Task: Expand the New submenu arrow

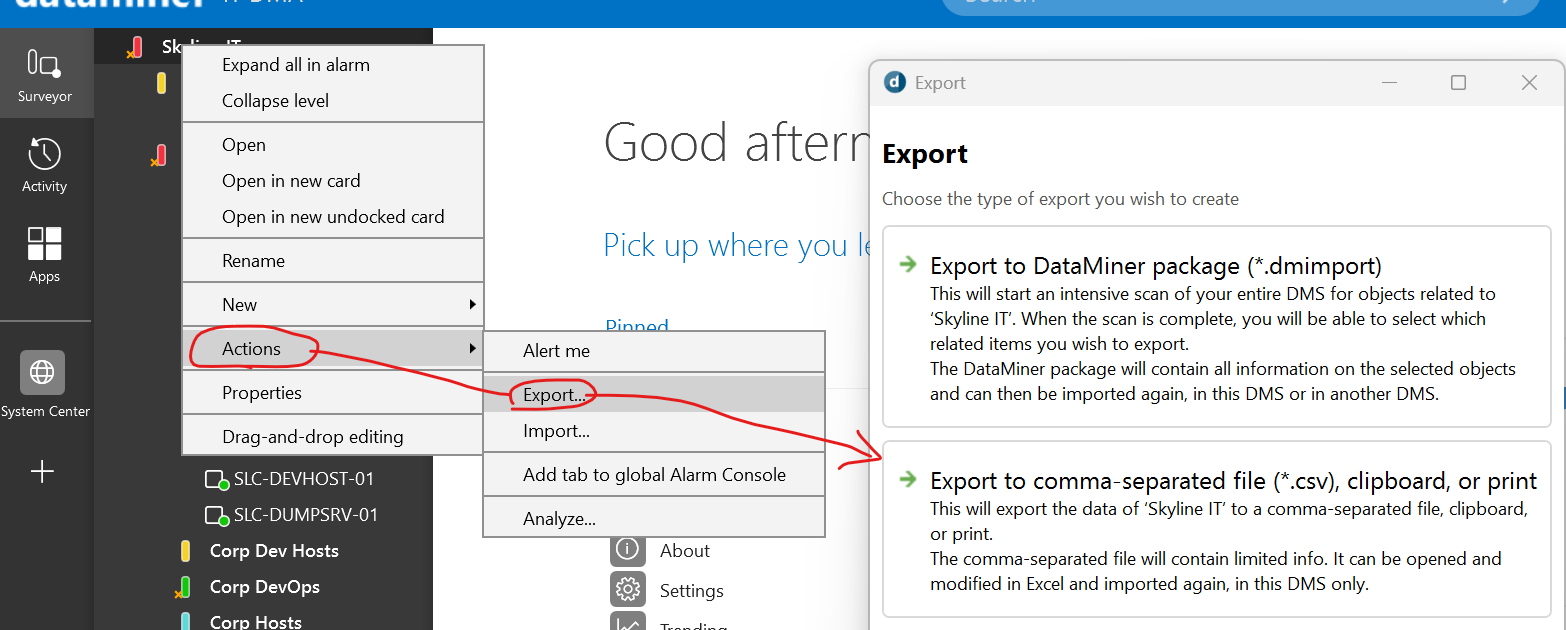Action: point(472,305)
